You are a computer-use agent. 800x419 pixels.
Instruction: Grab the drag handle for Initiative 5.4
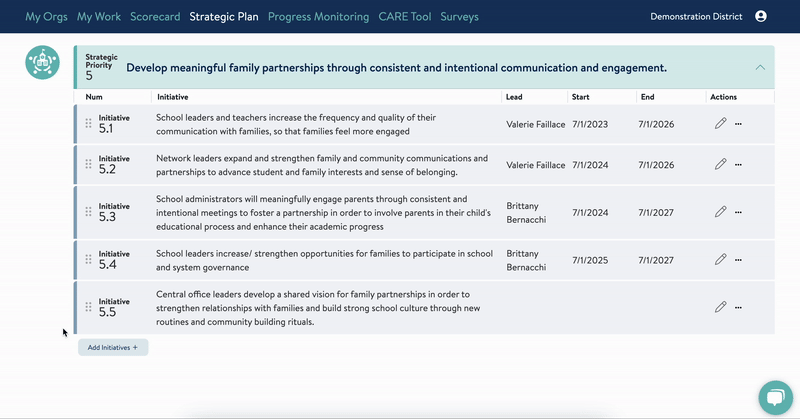[x=88, y=260]
